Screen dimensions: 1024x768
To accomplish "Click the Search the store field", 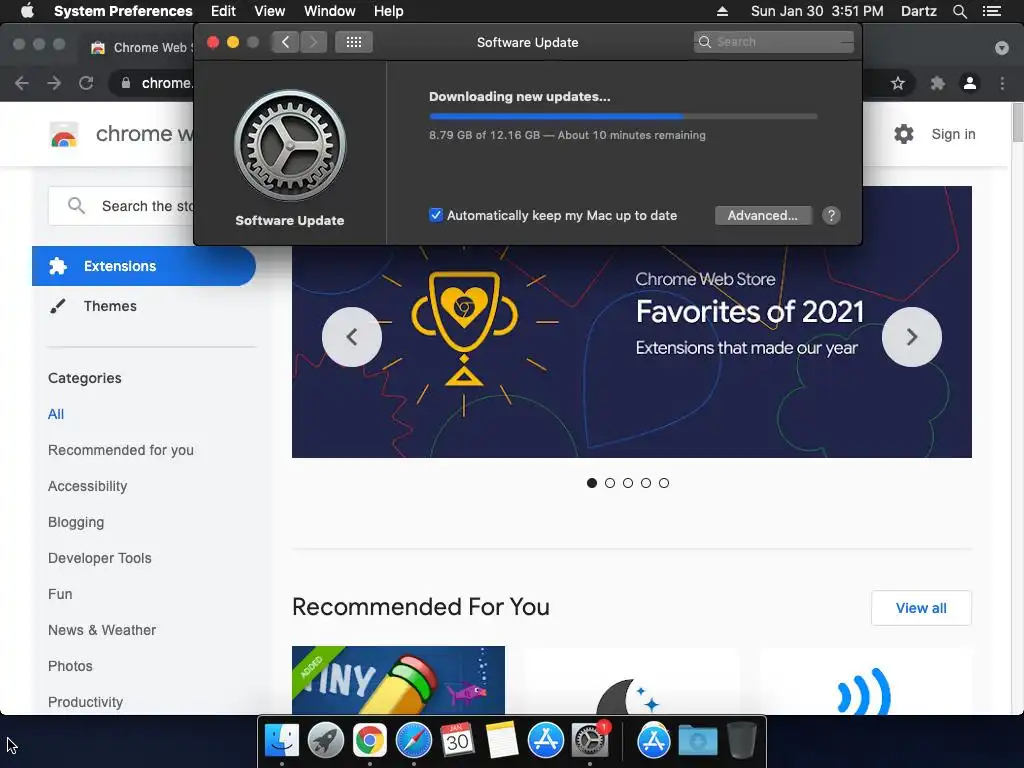I will coord(123,206).
